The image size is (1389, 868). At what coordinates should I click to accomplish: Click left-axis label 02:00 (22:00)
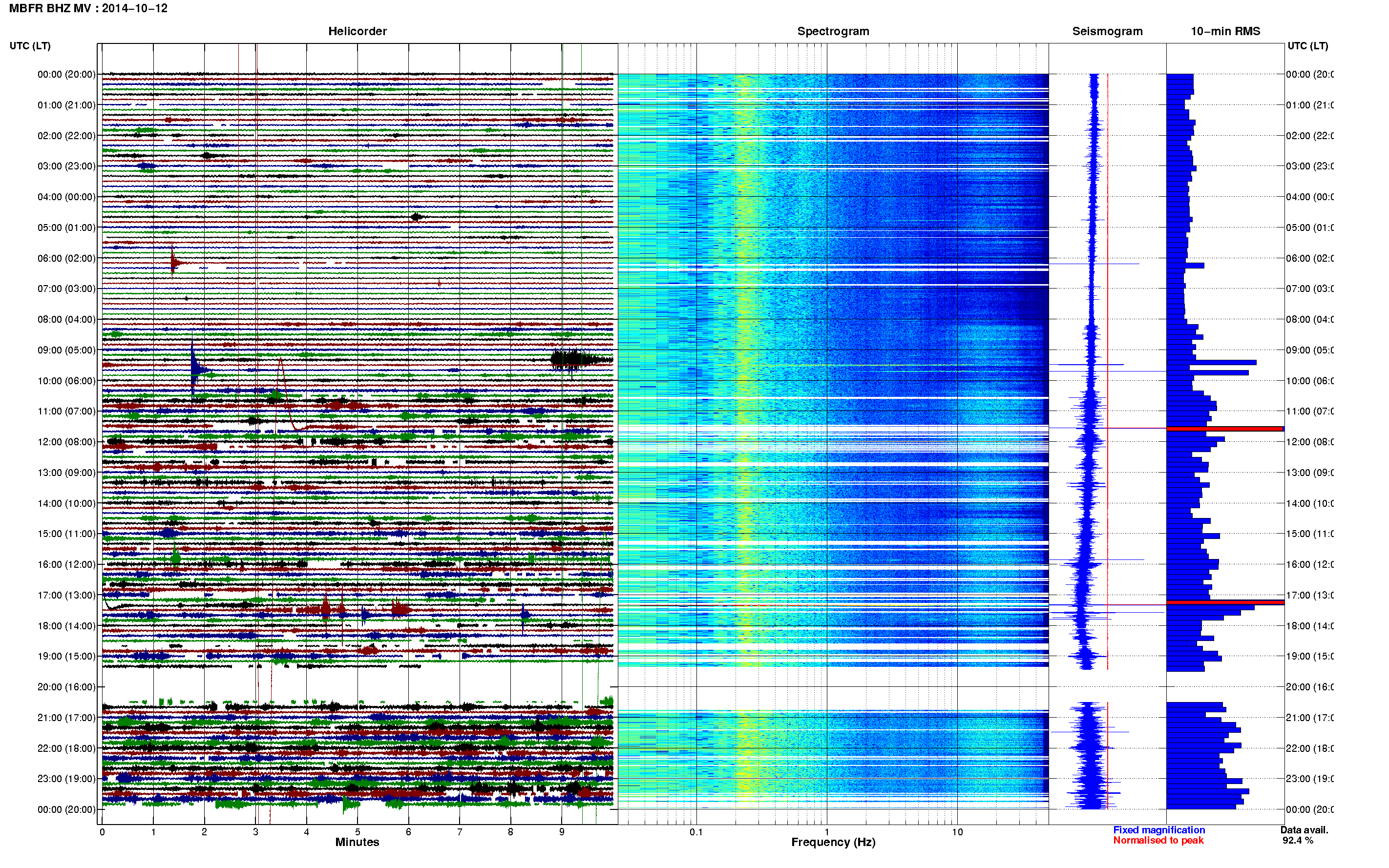[66, 136]
